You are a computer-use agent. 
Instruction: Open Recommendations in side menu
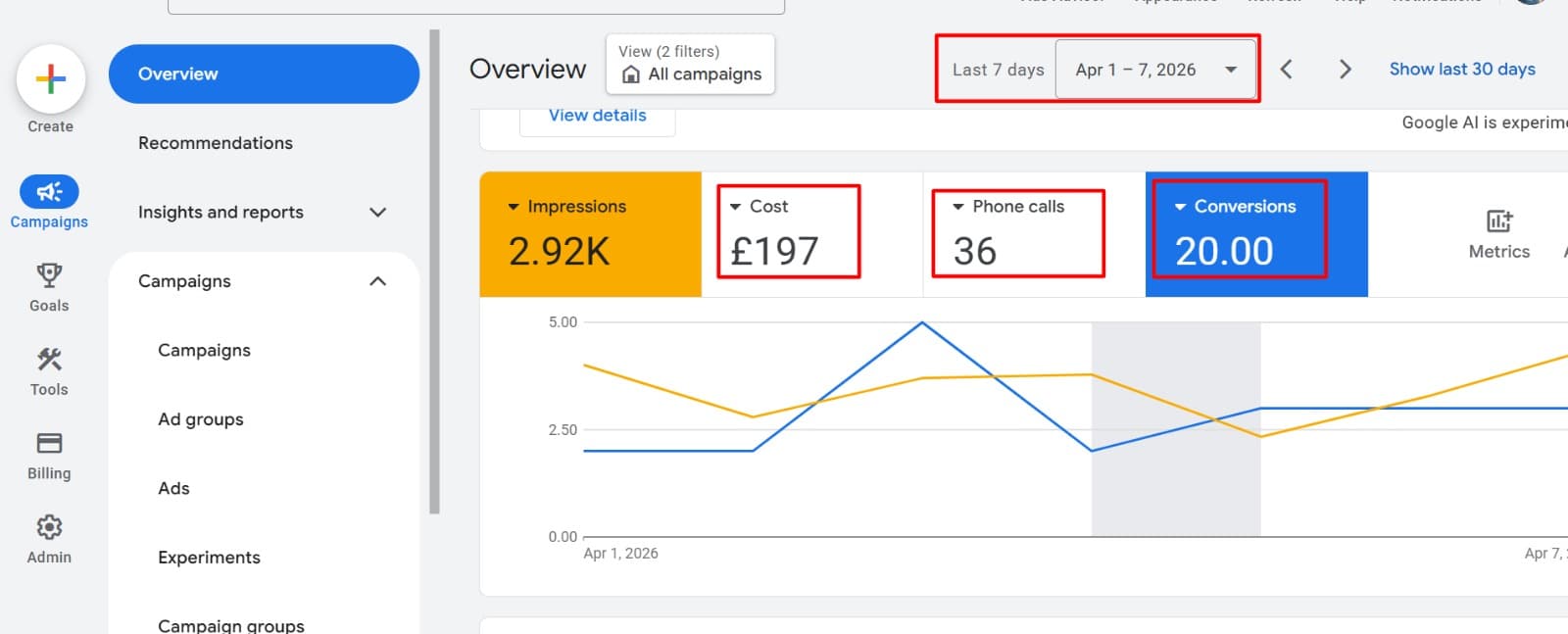click(216, 143)
